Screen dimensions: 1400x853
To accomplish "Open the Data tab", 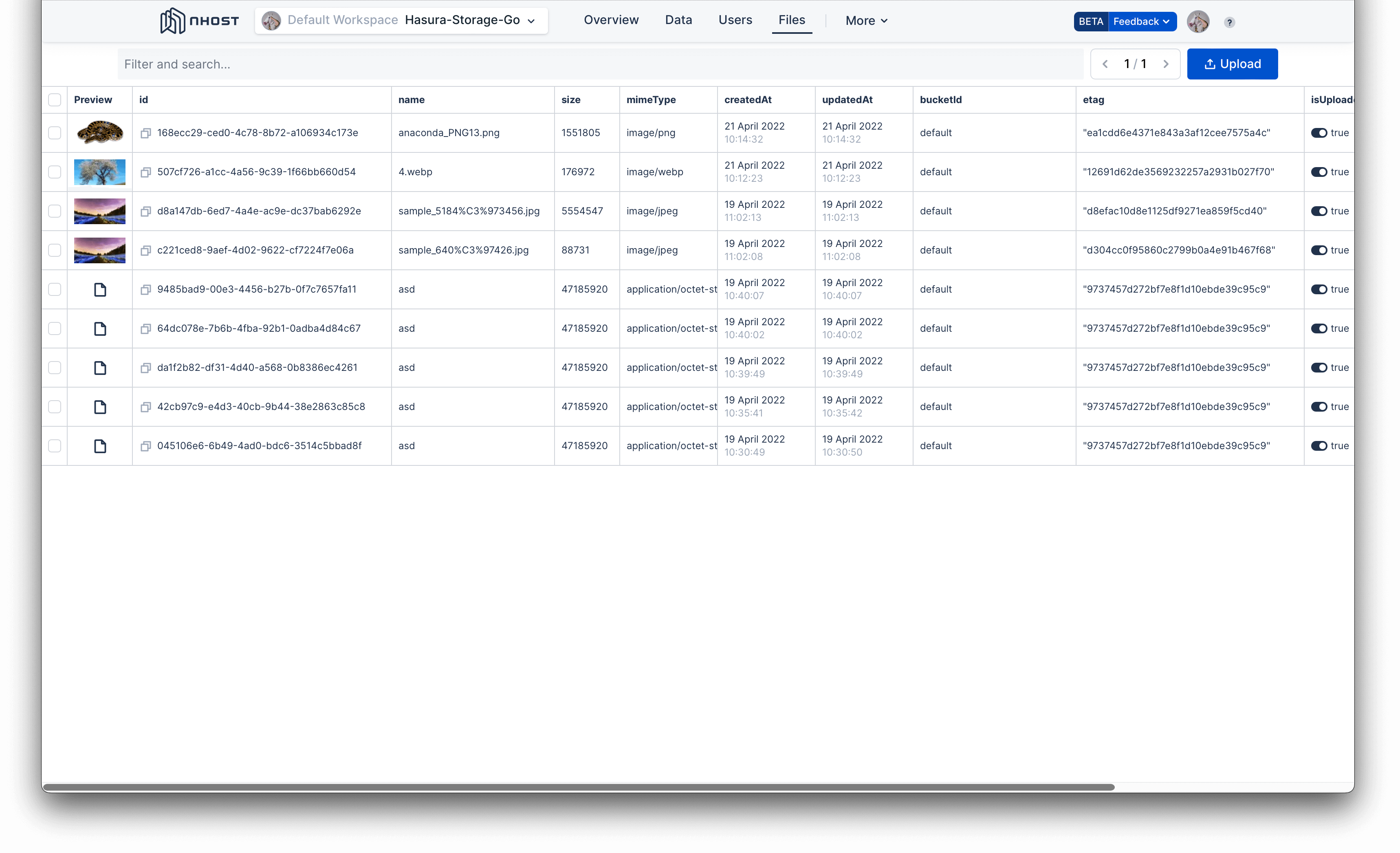I will (679, 20).
